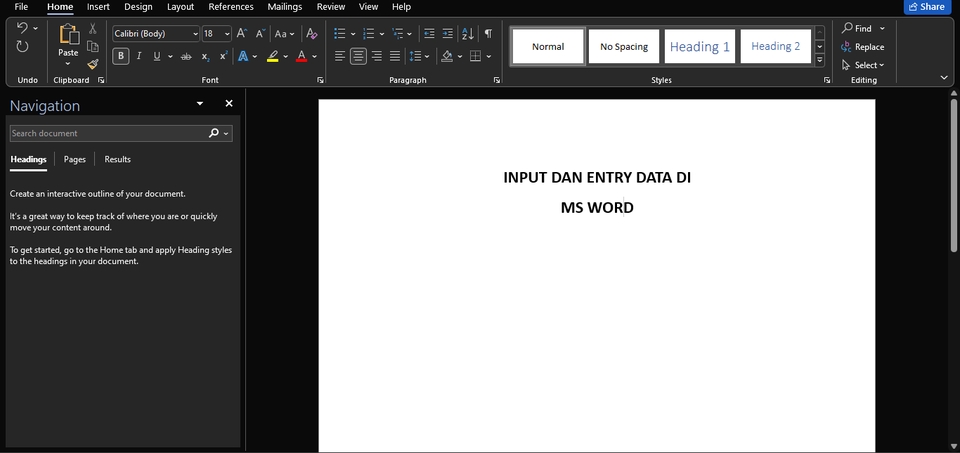960x453 pixels.
Task: Toggle Underline formatting
Action: point(157,56)
